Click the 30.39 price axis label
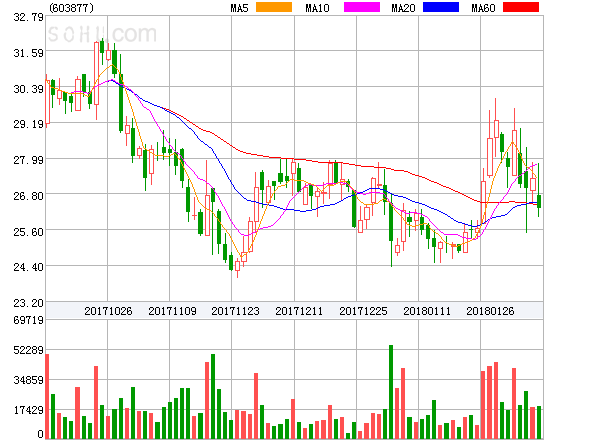The width and height of the screenshot is (600, 440). coord(29,89)
